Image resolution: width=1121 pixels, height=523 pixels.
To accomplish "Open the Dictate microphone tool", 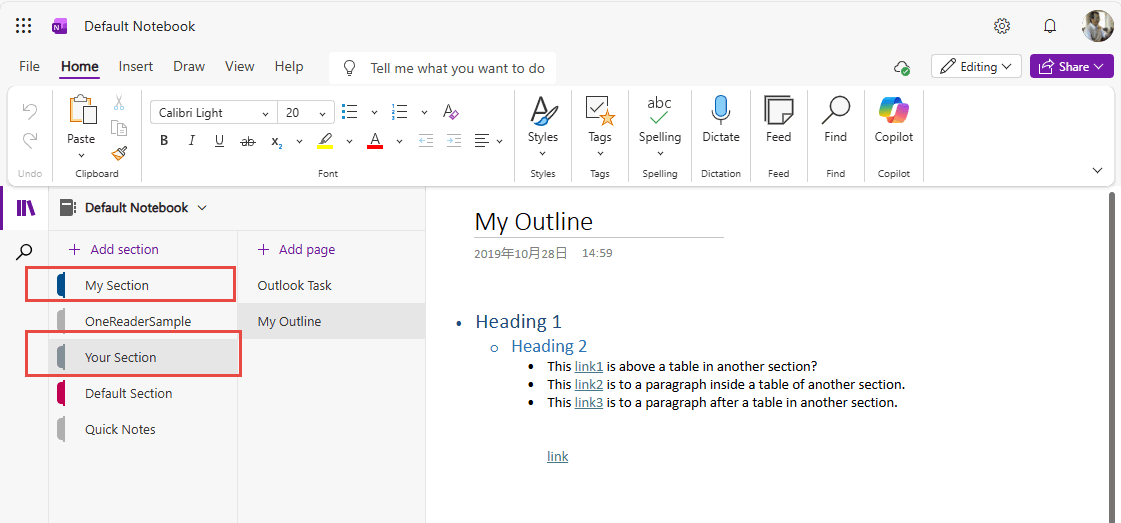I will click(x=720, y=120).
